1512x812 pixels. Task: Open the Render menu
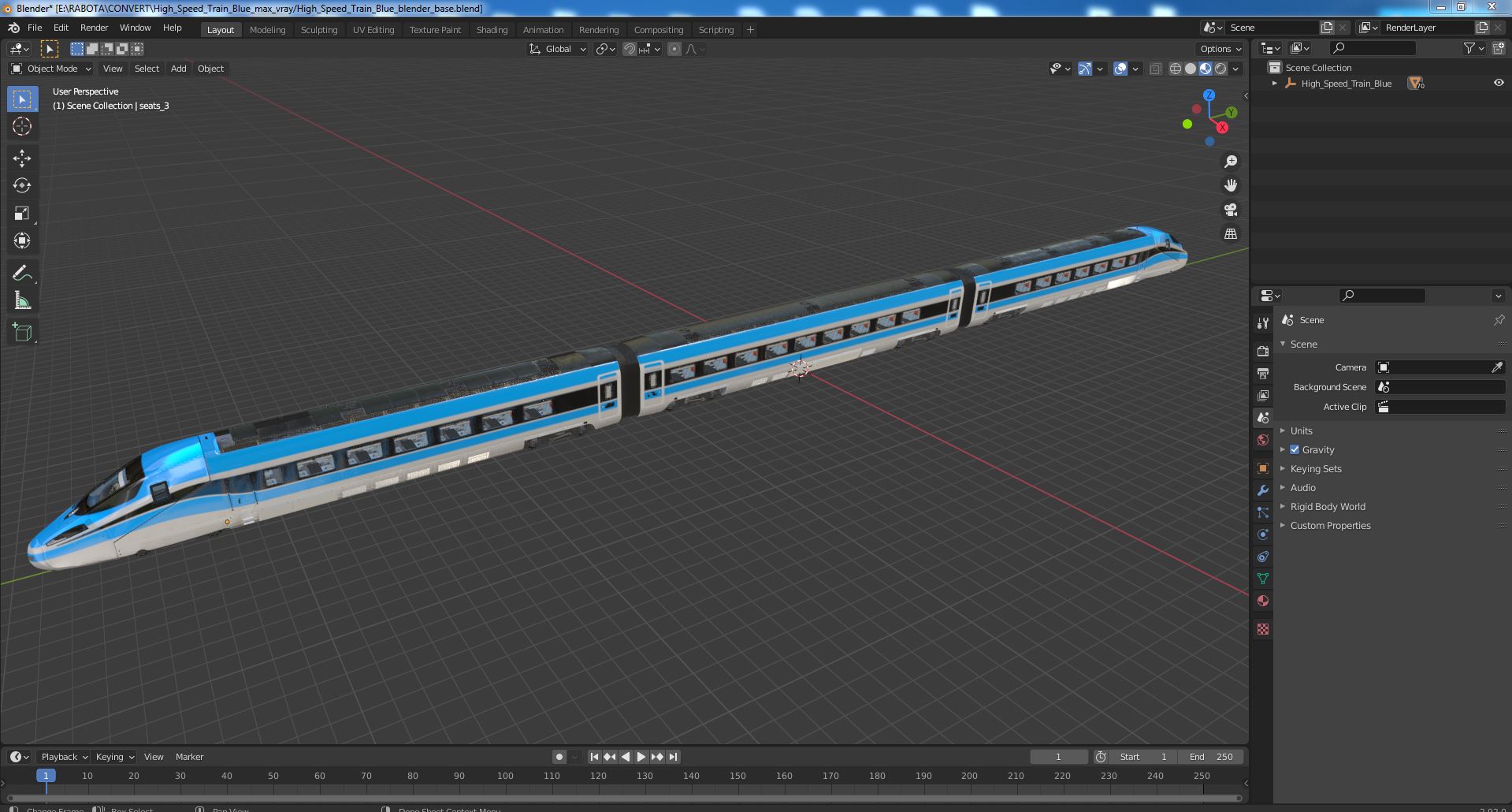point(94,28)
